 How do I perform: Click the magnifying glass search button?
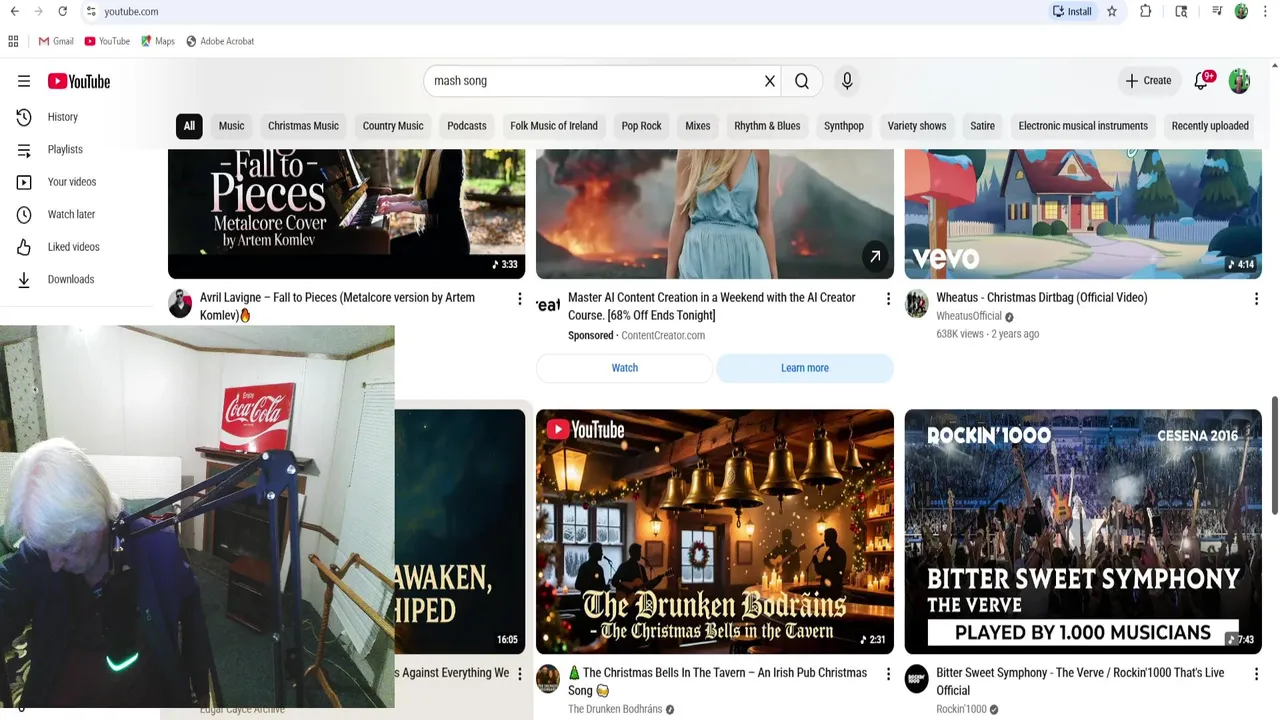click(x=802, y=81)
